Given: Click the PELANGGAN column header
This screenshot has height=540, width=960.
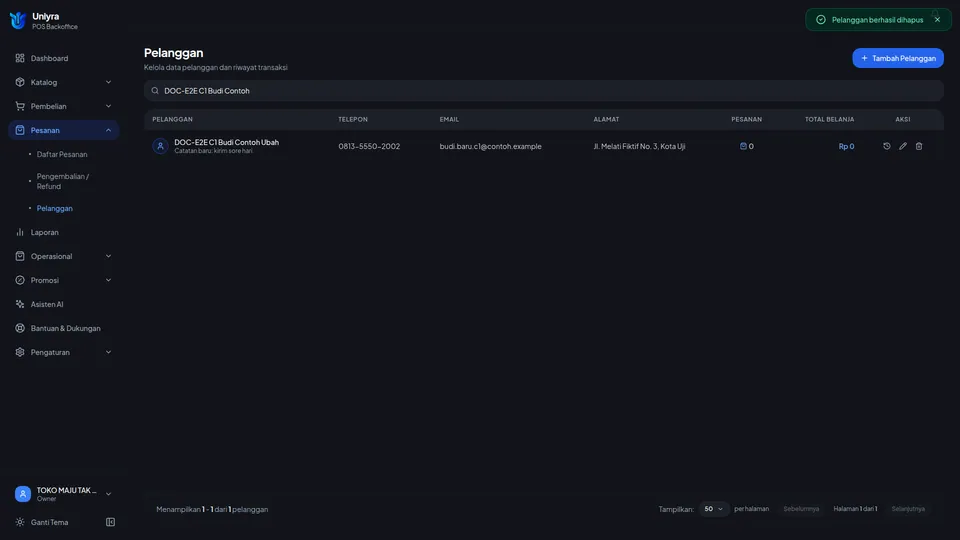Looking at the screenshot, I should [173, 119].
